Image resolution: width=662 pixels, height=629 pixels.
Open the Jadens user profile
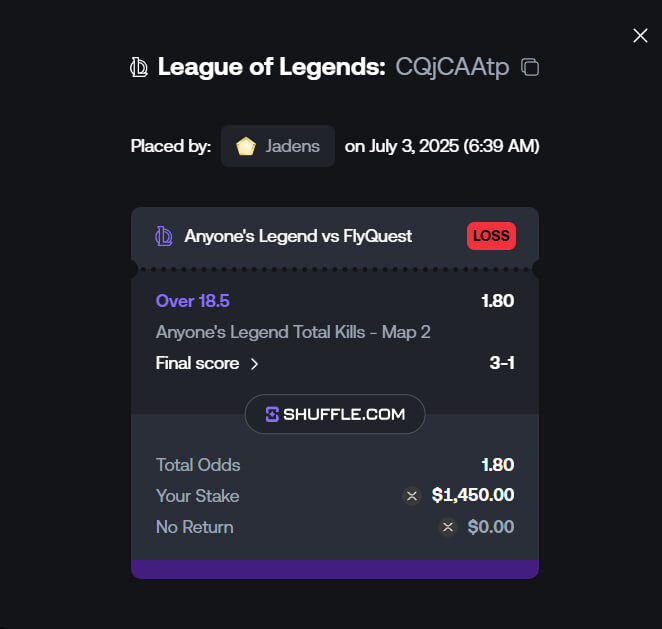[x=278, y=146]
